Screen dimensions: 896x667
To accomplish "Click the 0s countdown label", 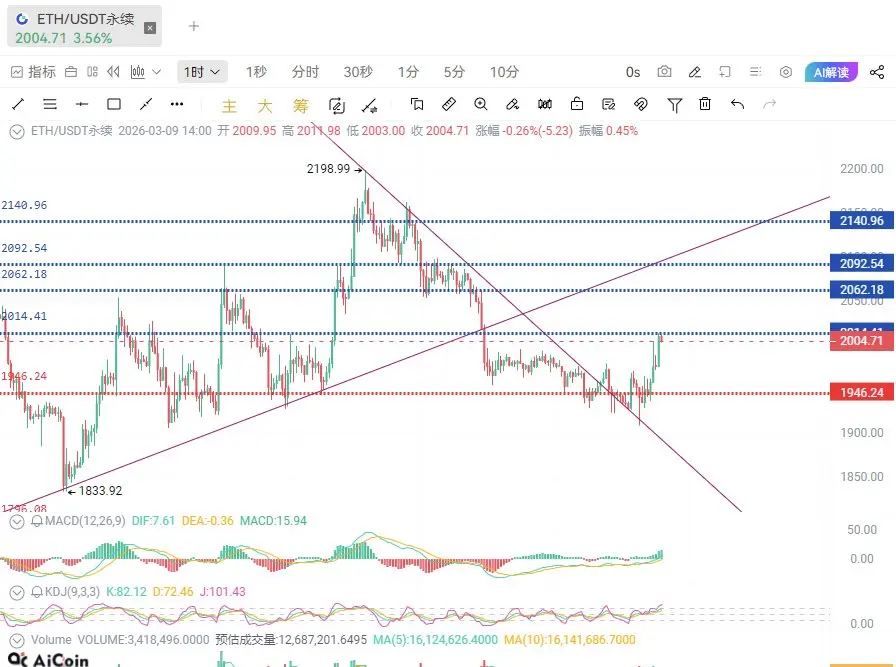I will click(633, 72).
